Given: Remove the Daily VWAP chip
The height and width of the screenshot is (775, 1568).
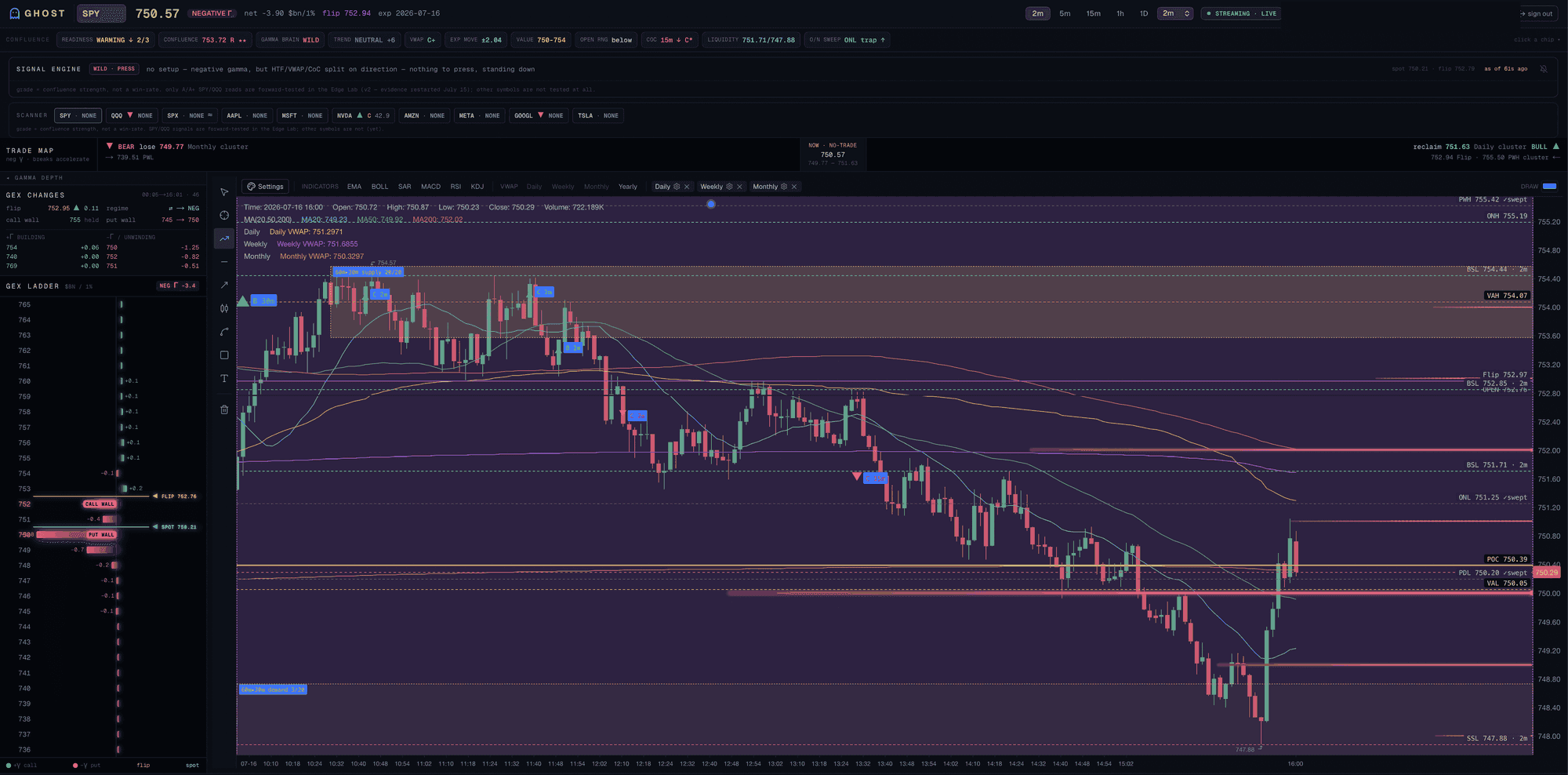Looking at the screenshot, I should point(687,187).
